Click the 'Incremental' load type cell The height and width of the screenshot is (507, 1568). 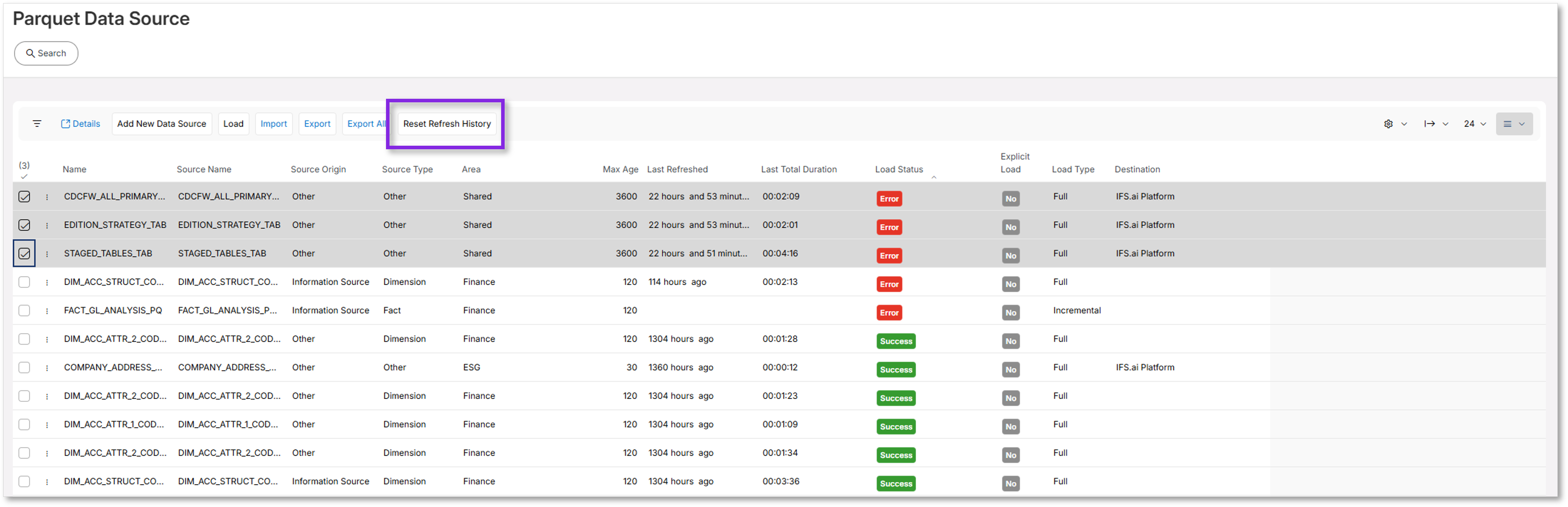click(x=1077, y=310)
